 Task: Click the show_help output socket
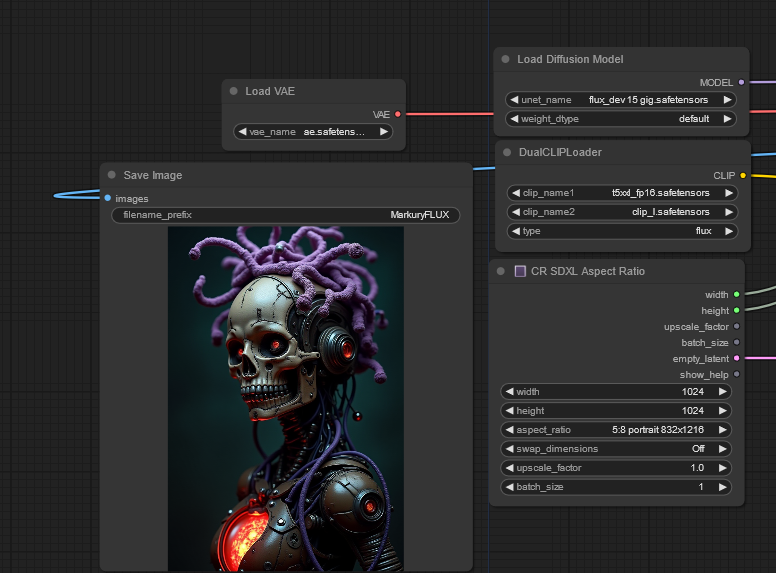pos(737,375)
